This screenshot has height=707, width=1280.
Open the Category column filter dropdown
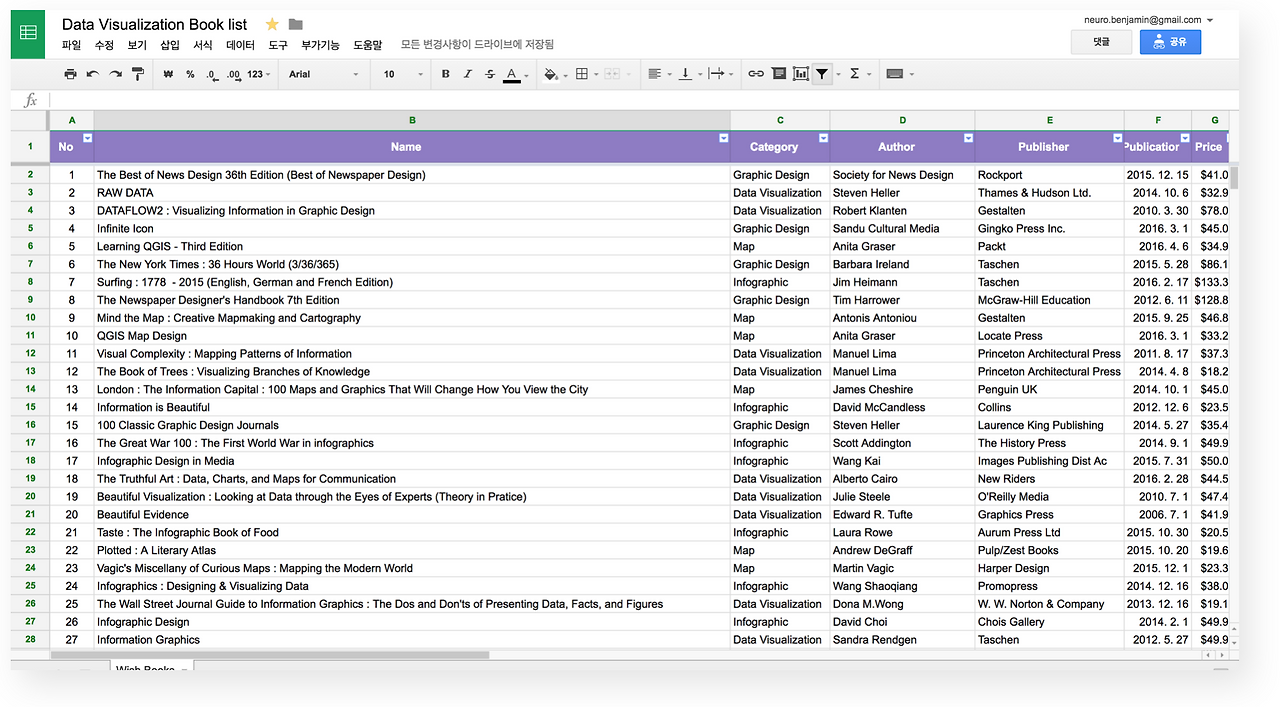[824, 138]
